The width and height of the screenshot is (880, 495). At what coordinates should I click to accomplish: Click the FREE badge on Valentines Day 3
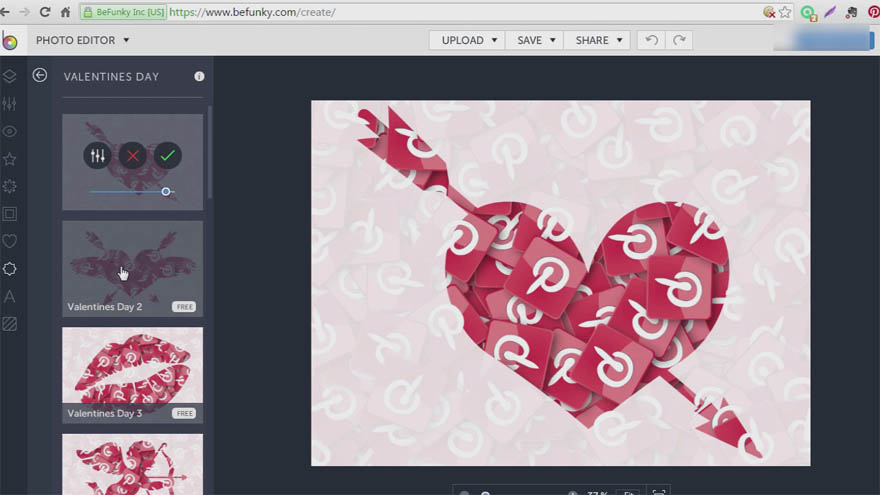184,414
